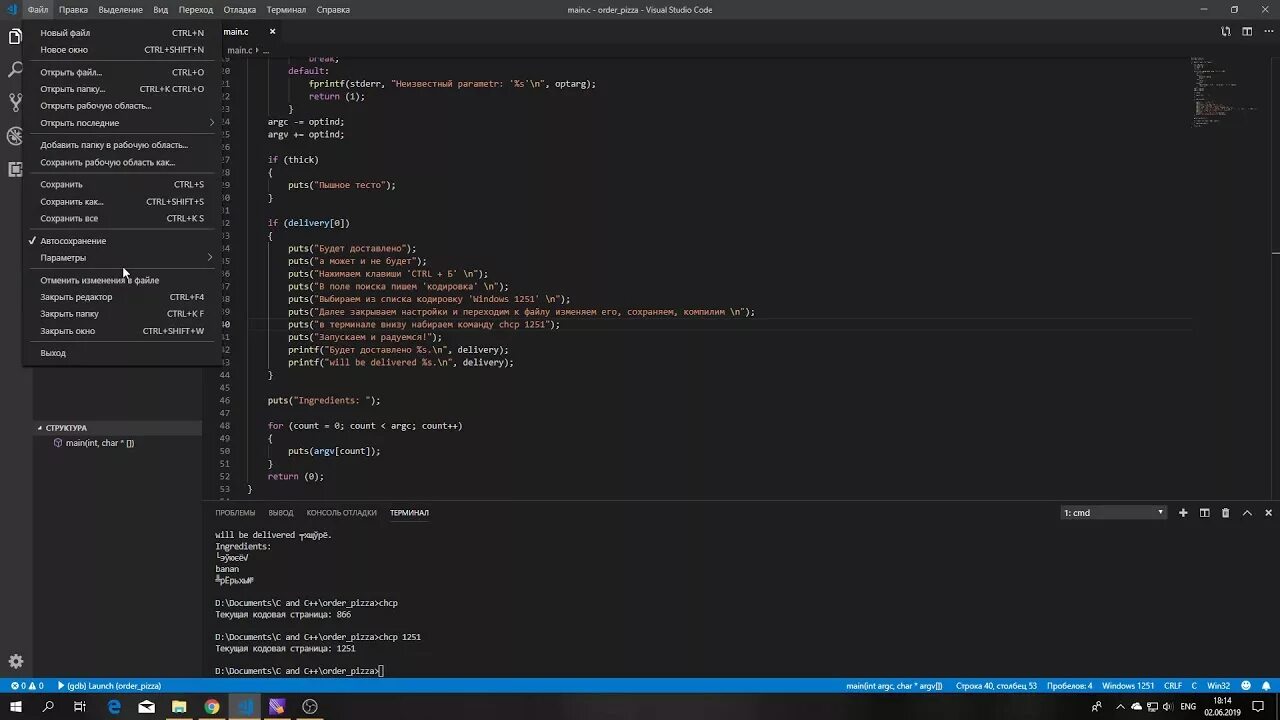Open Windows Start menu
The width and height of the screenshot is (1280, 720).
(15, 707)
